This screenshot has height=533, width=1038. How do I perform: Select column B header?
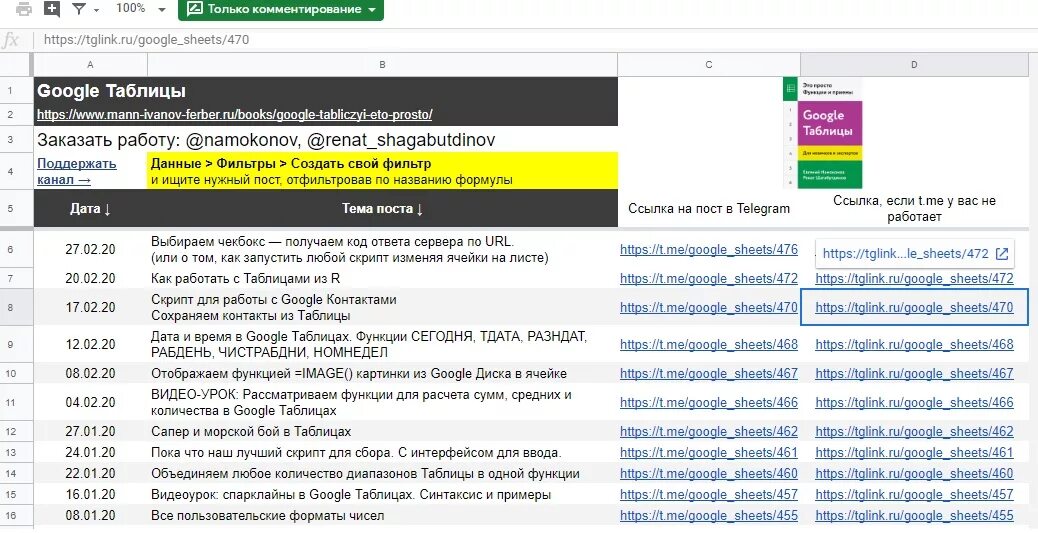pyautogui.click(x=383, y=64)
